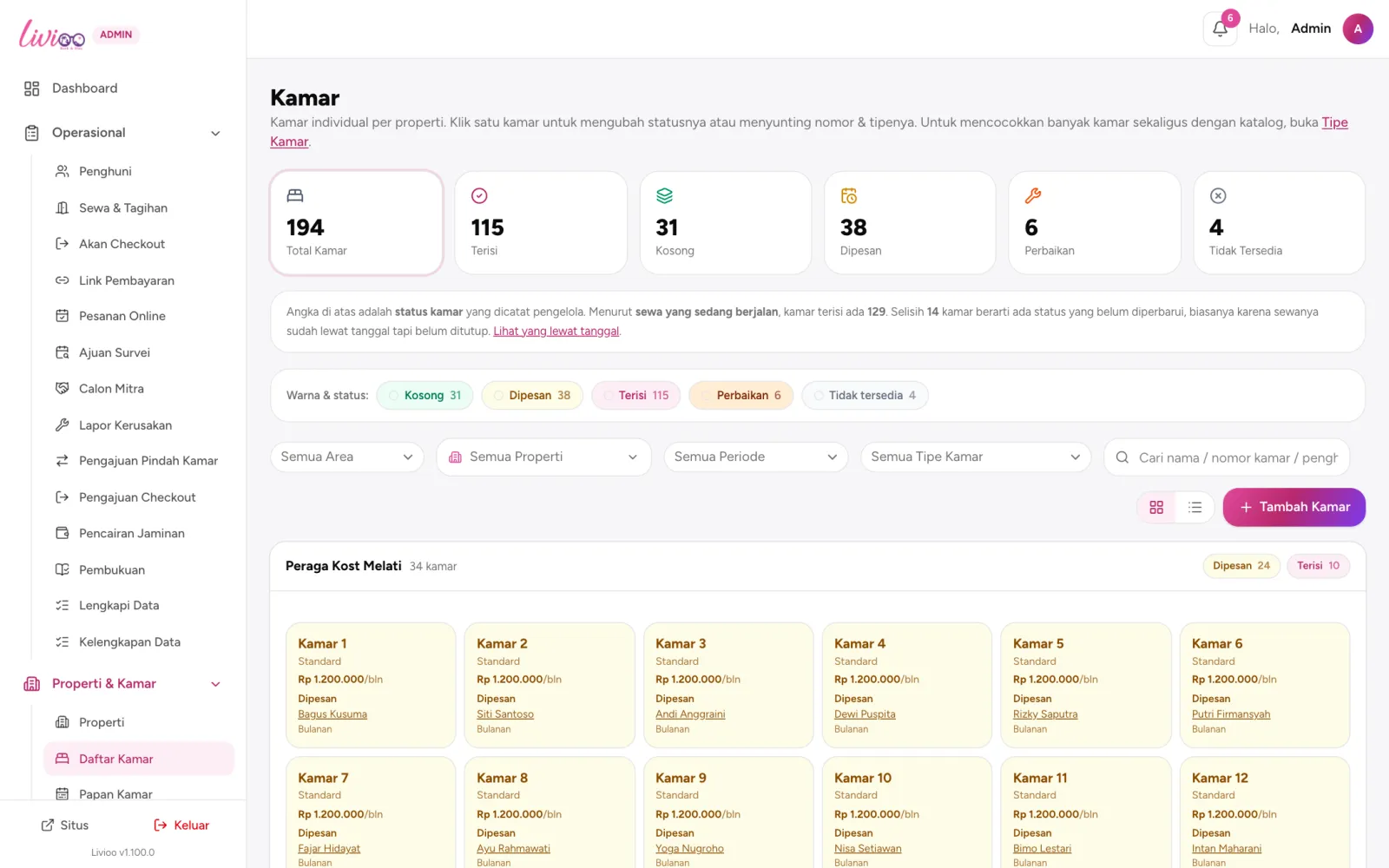Image resolution: width=1389 pixels, height=868 pixels.
Task: Click the Admin avatar circle
Action: pos(1358,29)
